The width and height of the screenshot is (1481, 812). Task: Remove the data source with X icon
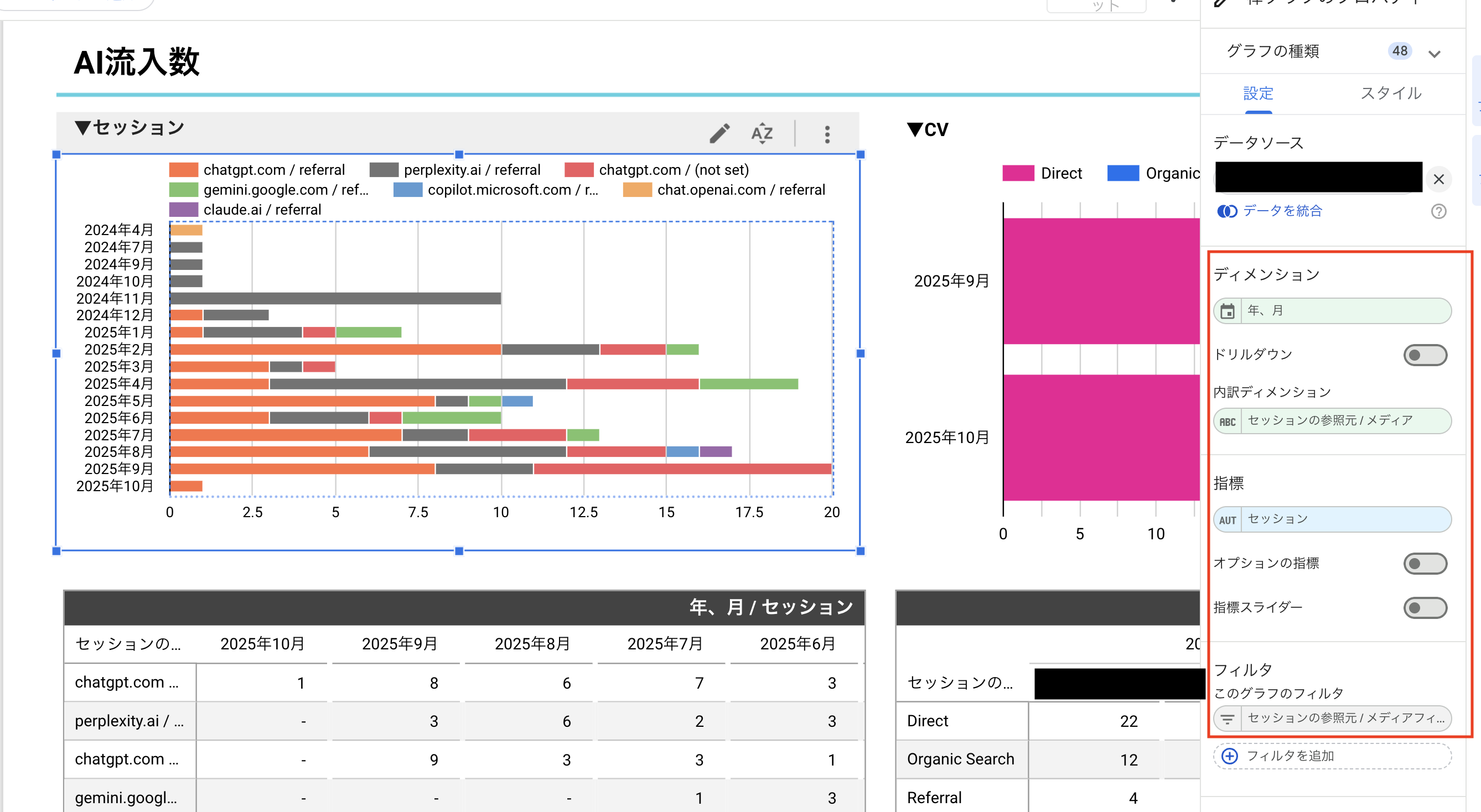point(1438,179)
